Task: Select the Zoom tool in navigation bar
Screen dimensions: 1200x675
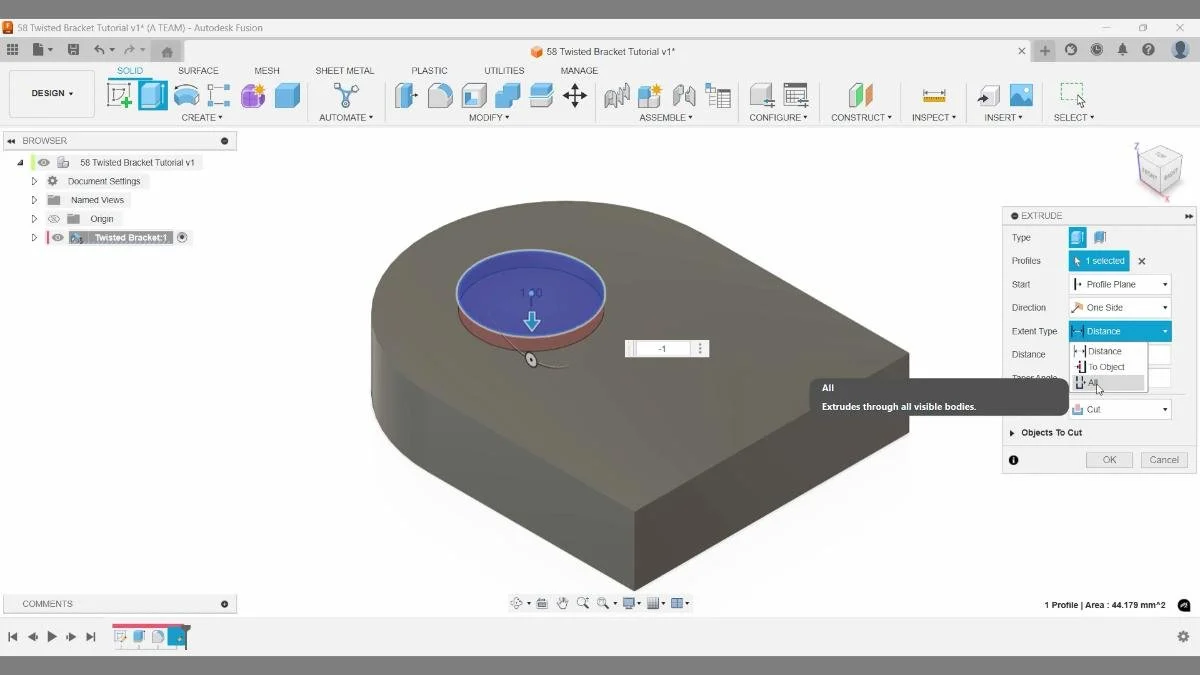Action: coord(583,602)
